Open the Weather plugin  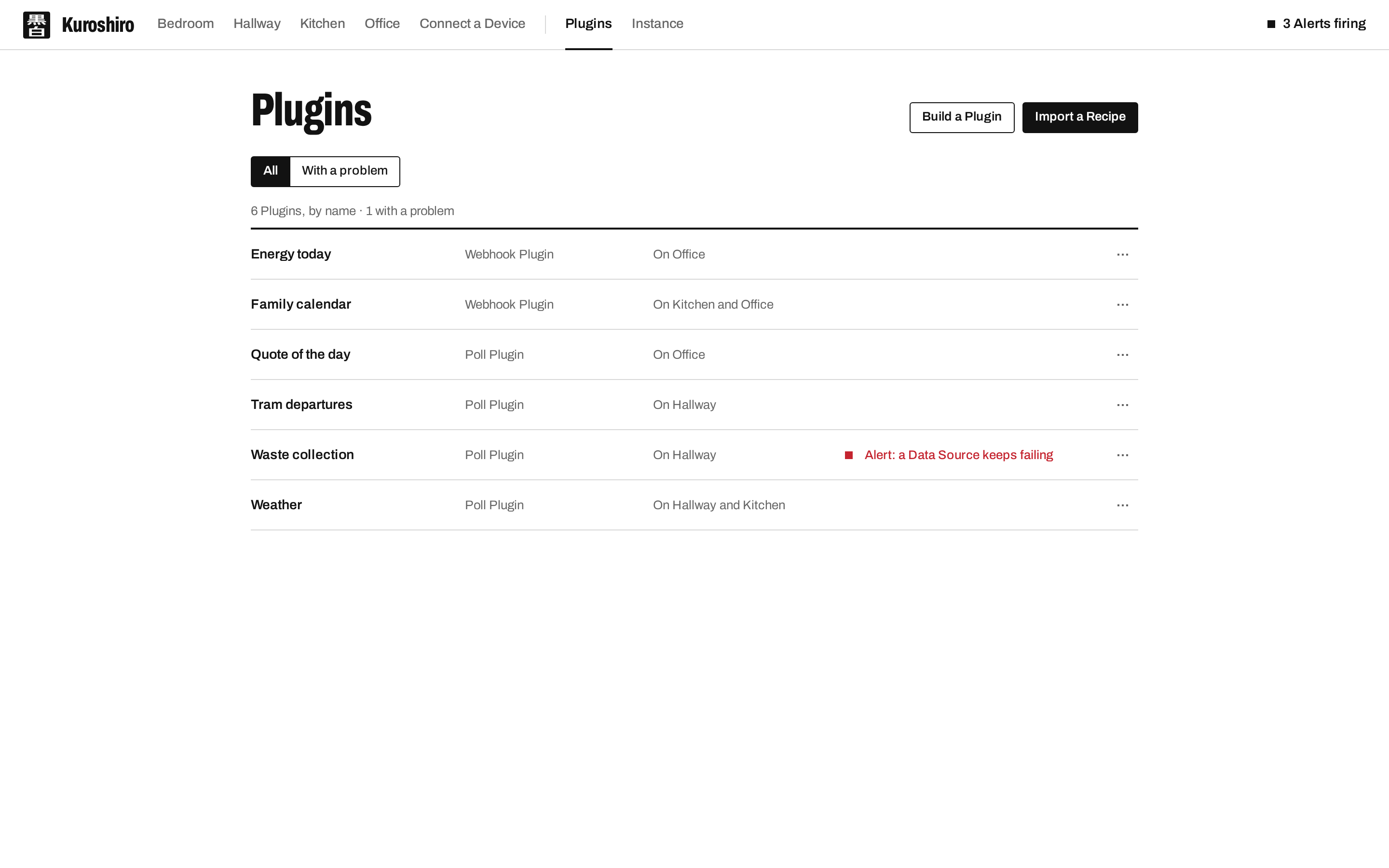click(x=276, y=505)
